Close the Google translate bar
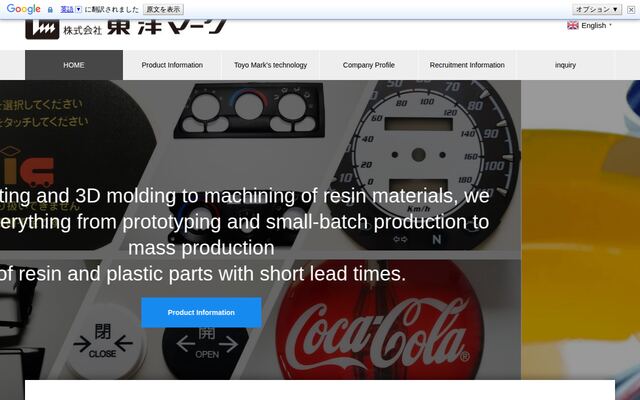 tap(631, 9)
